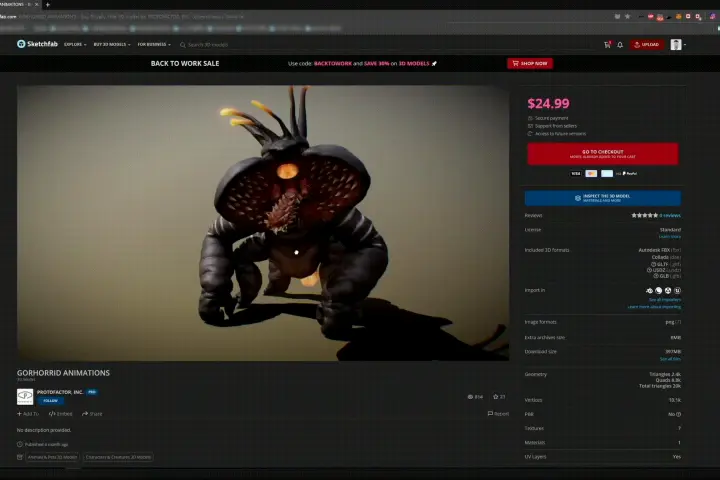Image resolution: width=720 pixels, height=480 pixels.
Task: Click the $24.99 price text
Action: (x=548, y=103)
